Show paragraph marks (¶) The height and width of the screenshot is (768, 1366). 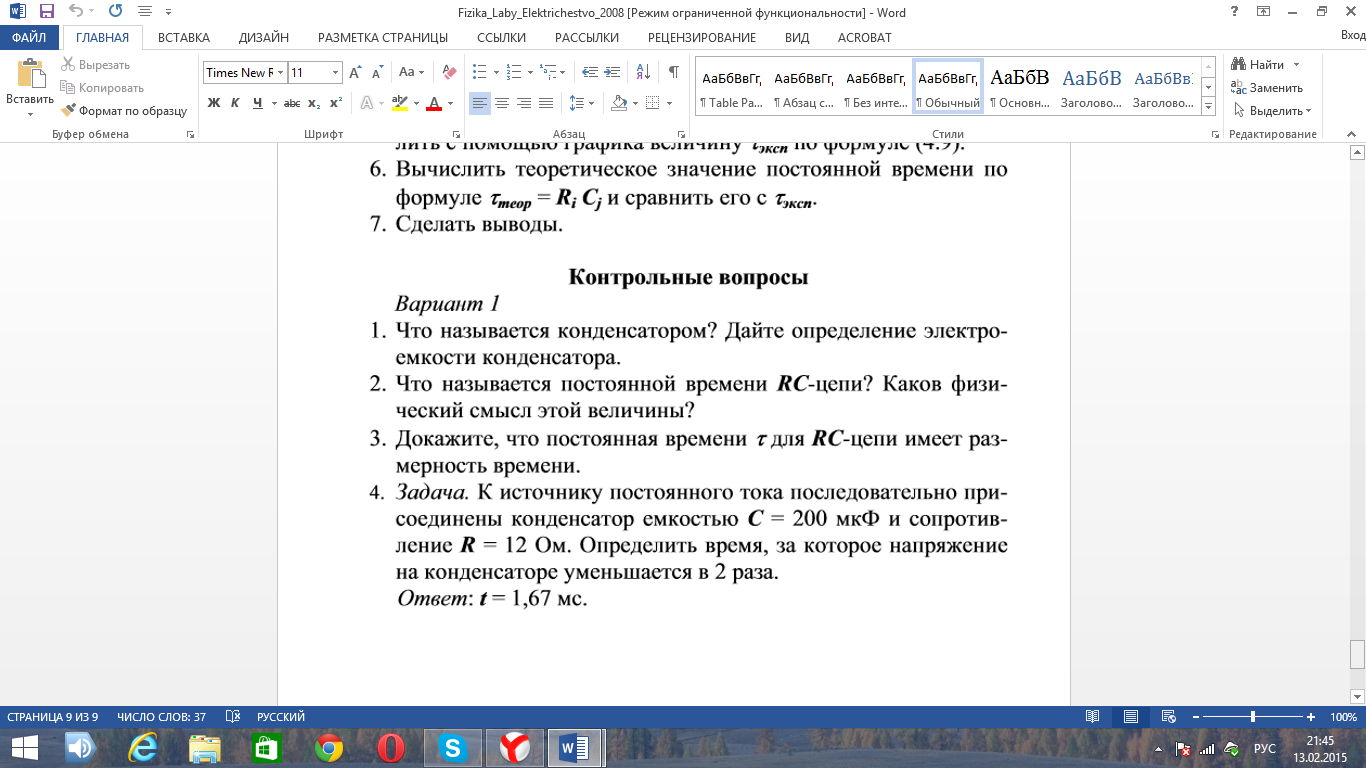coord(673,72)
